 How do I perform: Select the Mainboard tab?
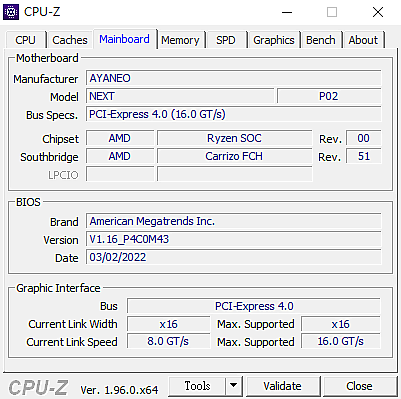(x=124, y=39)
